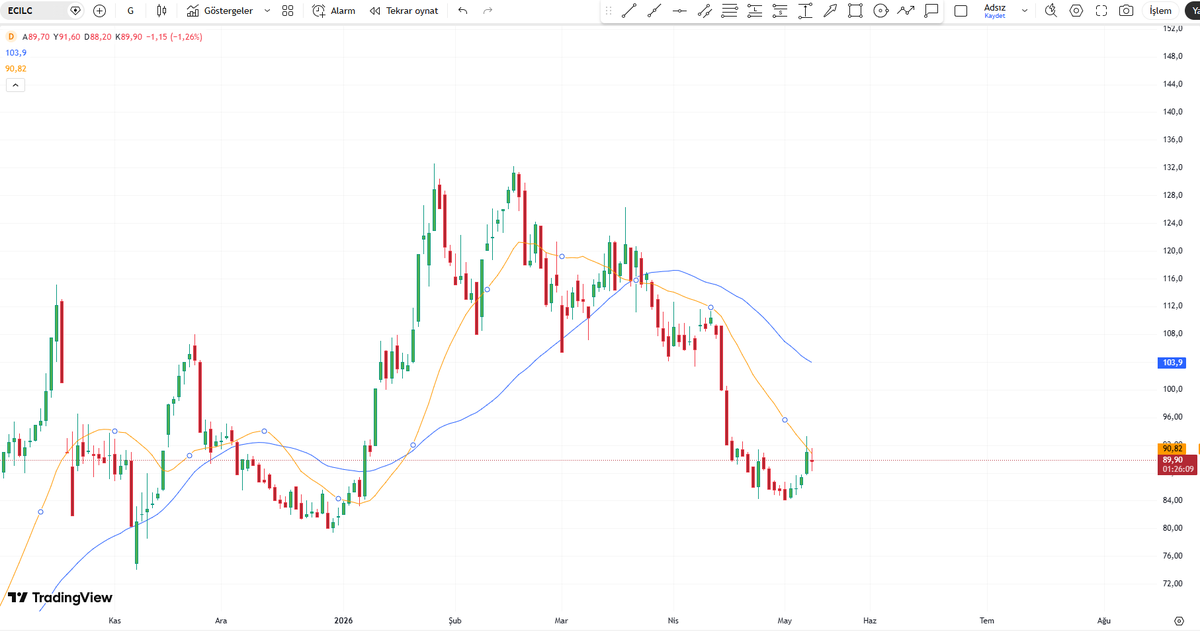Collapse the indicator legend with chevron

point(15,86)
